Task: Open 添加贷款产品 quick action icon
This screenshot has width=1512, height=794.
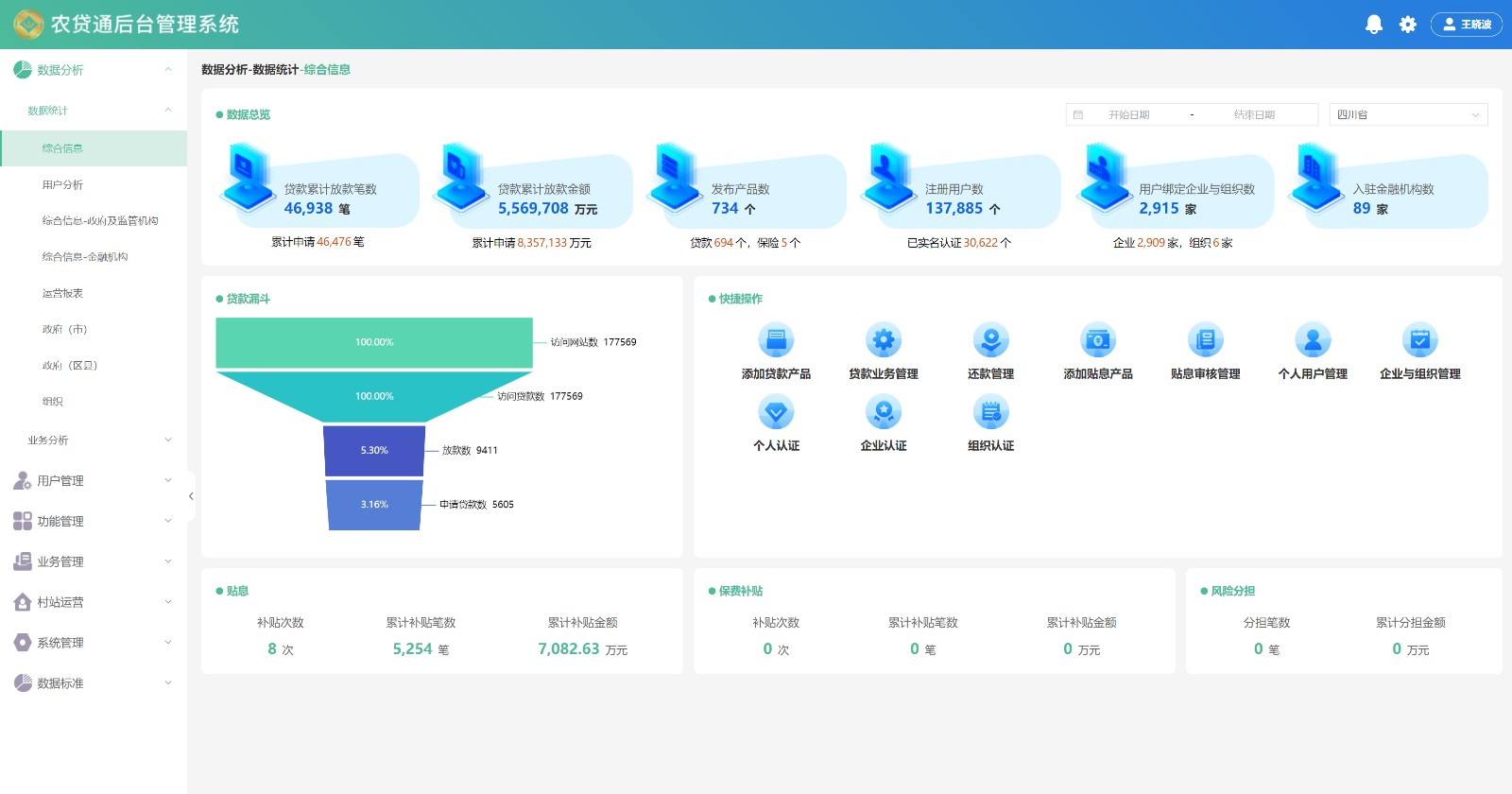Action: (x=776, y=339)
